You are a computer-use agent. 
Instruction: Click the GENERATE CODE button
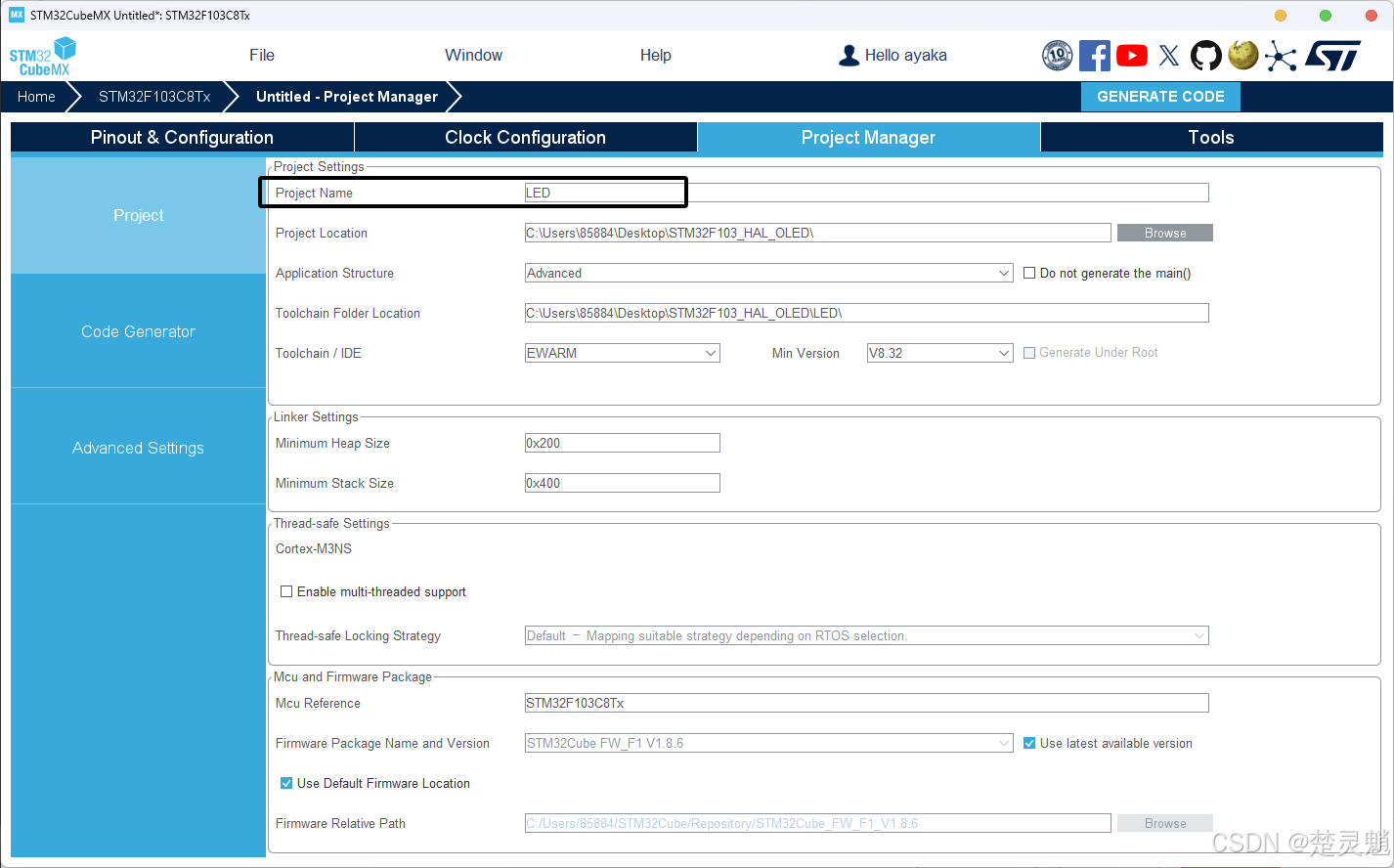pyautogui.click(x=1160, y=97)
